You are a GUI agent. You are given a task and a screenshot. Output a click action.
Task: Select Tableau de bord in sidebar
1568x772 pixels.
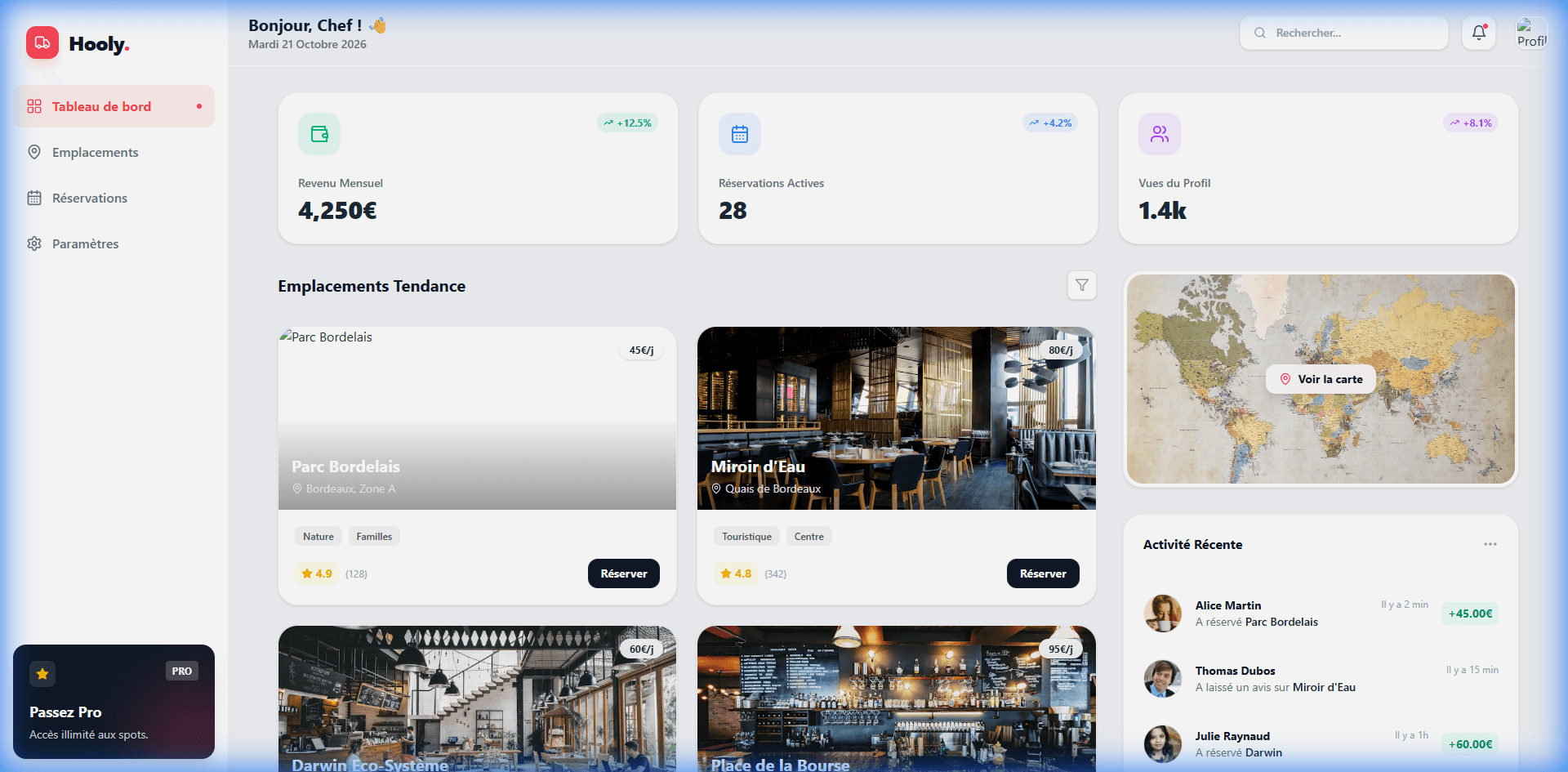[x=101, y=106]
